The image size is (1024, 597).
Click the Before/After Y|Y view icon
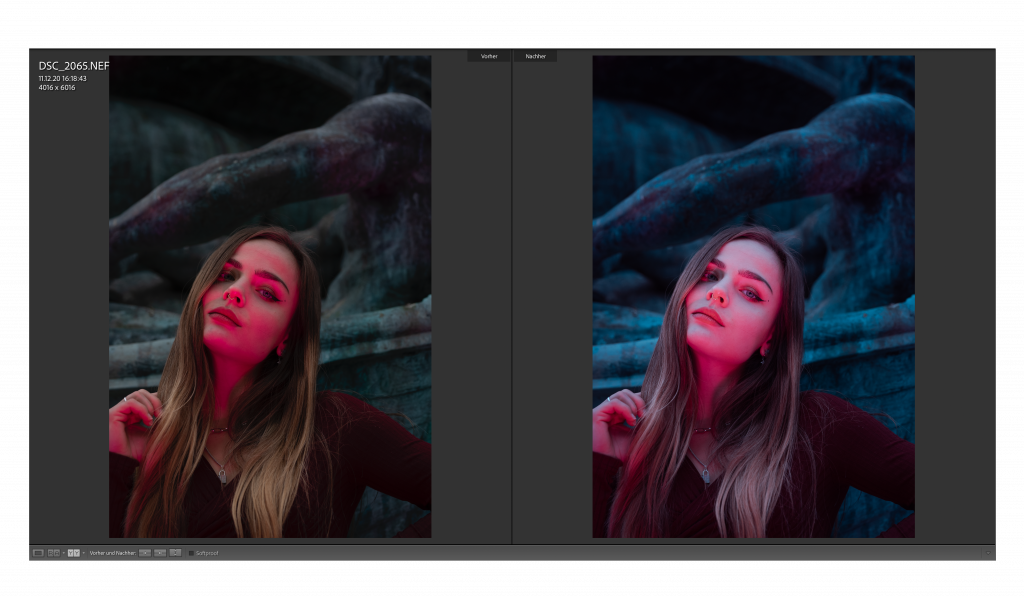pos(73,552)
